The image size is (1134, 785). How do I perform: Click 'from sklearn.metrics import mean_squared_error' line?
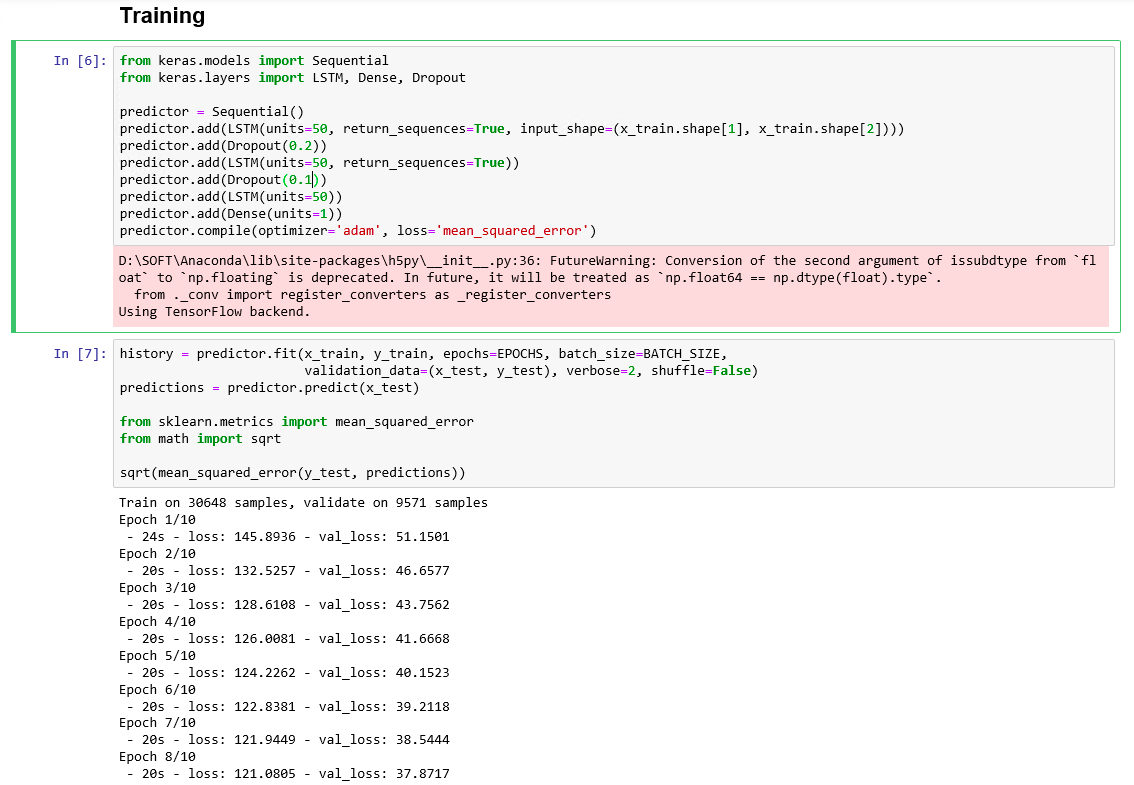click(297, 422)
